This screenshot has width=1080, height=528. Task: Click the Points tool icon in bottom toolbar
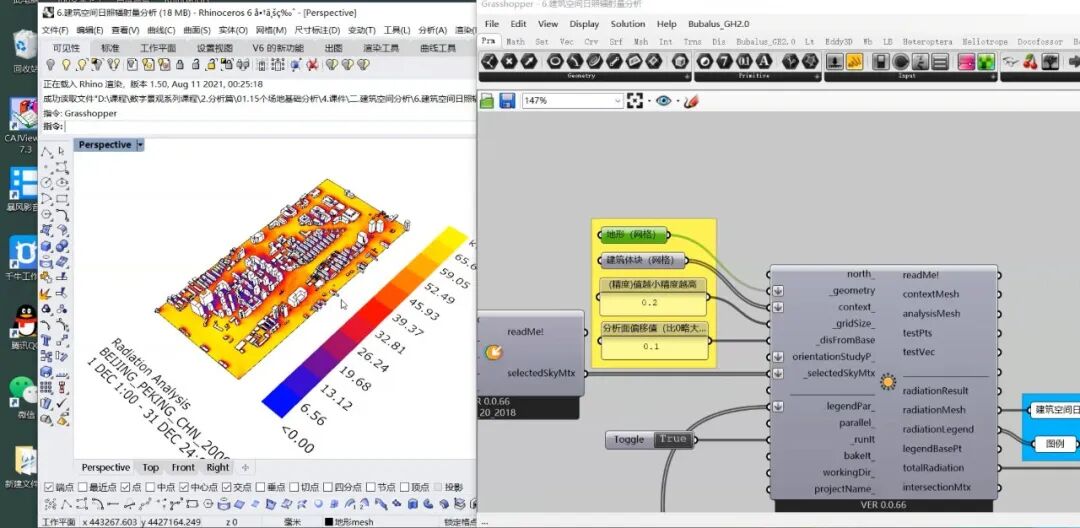50,504
